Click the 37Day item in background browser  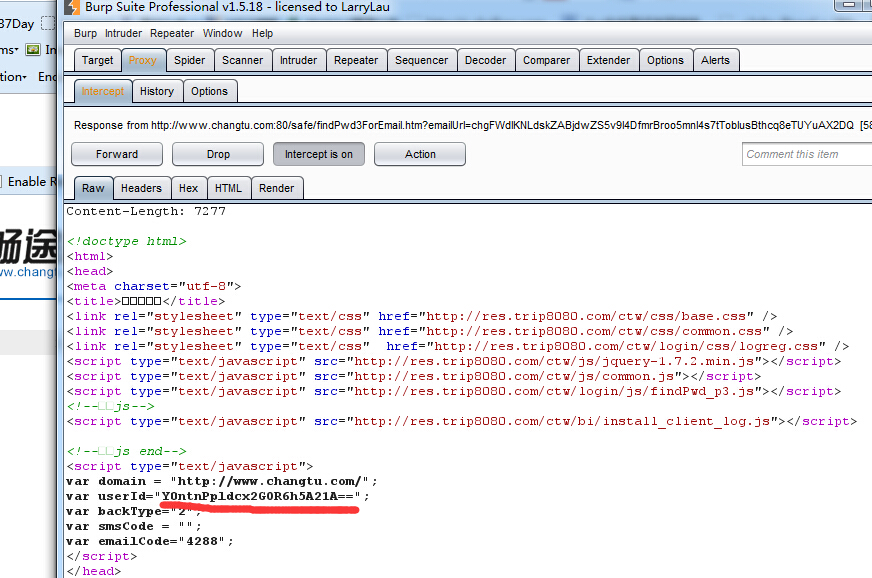pos(17,24)
